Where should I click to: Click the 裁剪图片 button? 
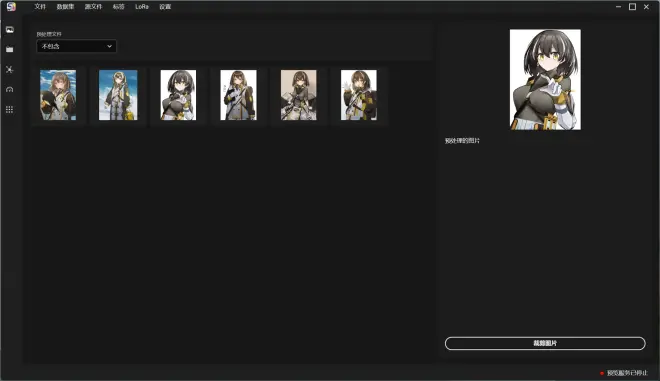[545, 344]
